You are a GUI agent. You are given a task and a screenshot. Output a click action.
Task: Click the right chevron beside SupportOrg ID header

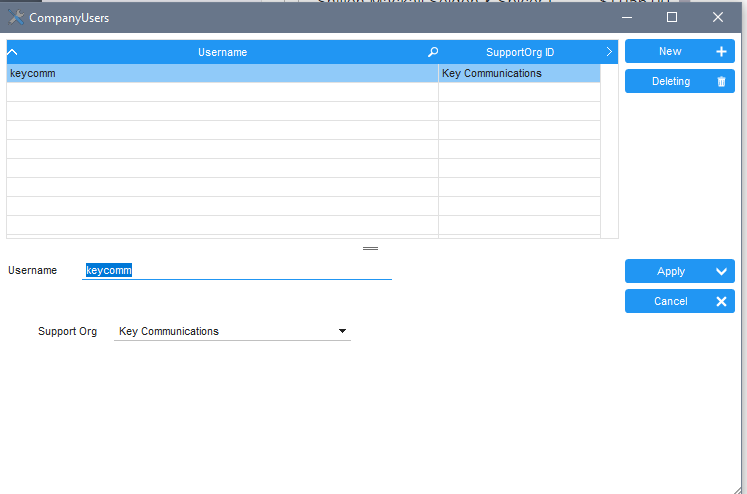[609, 52]
